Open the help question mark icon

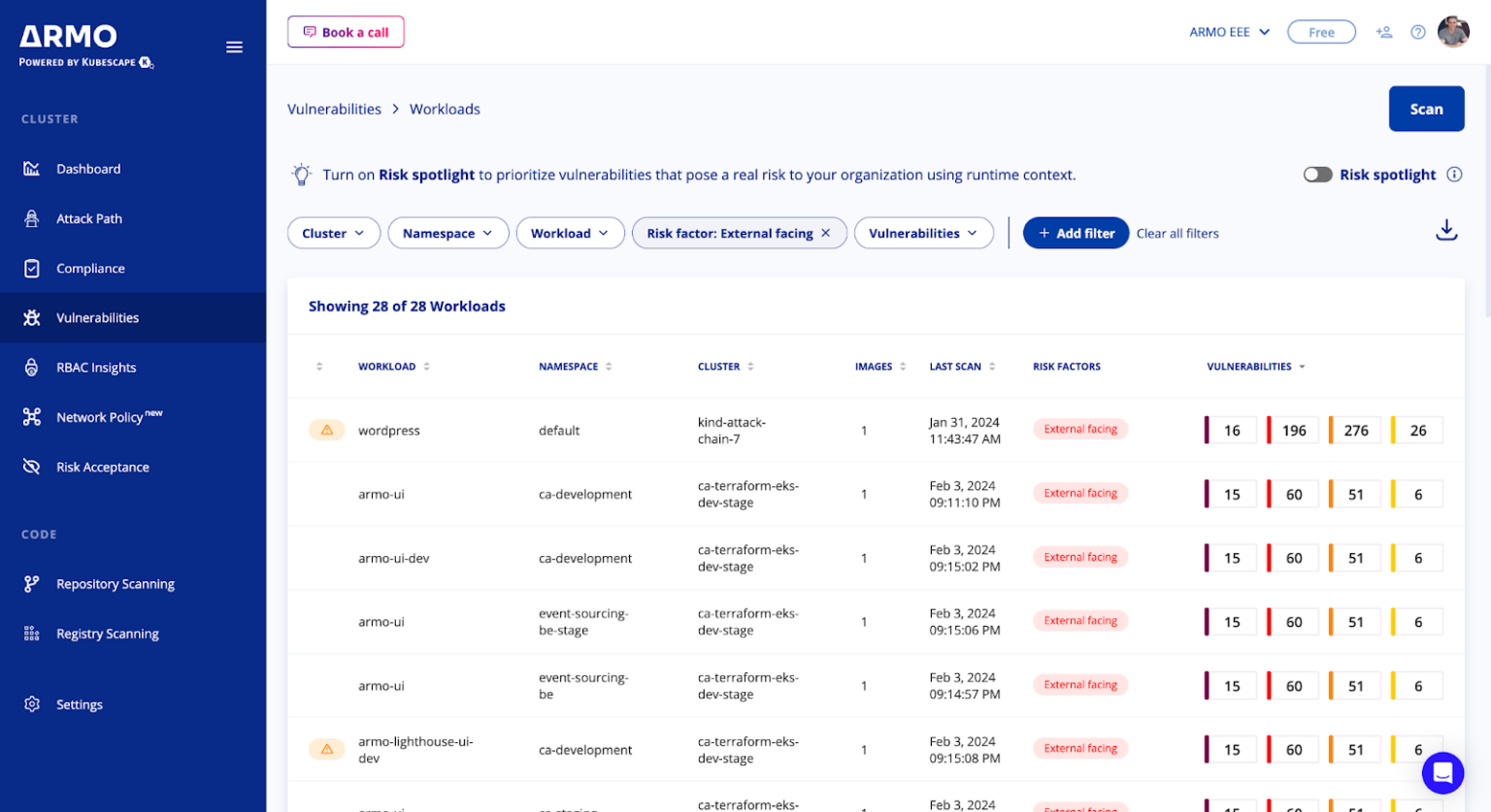pyautogui.click(x=1418, y=31)
